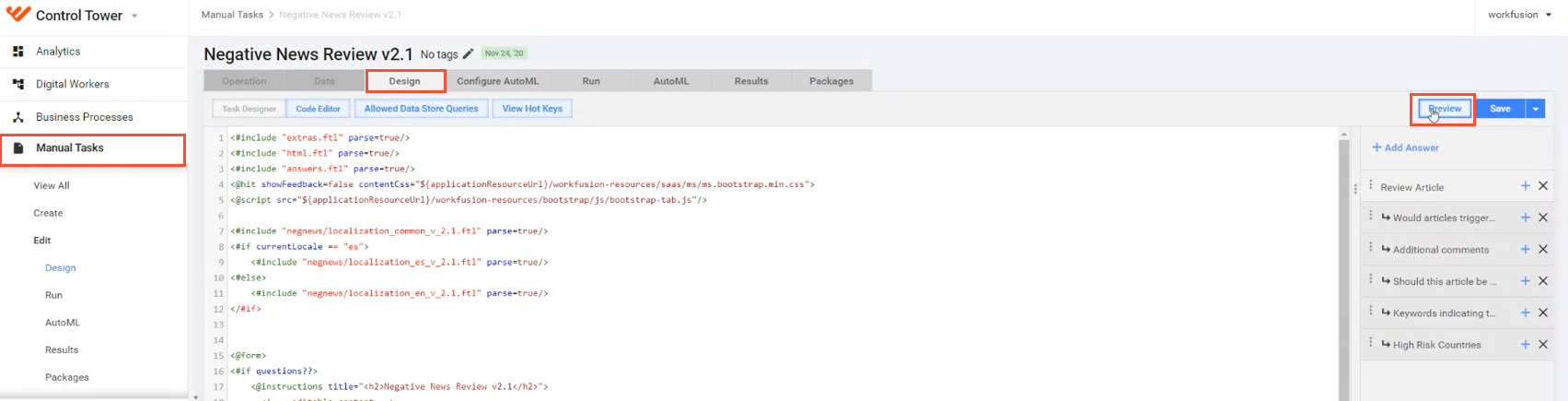Click the Code Editor button
1568x401 pixels.
[319, 109]
